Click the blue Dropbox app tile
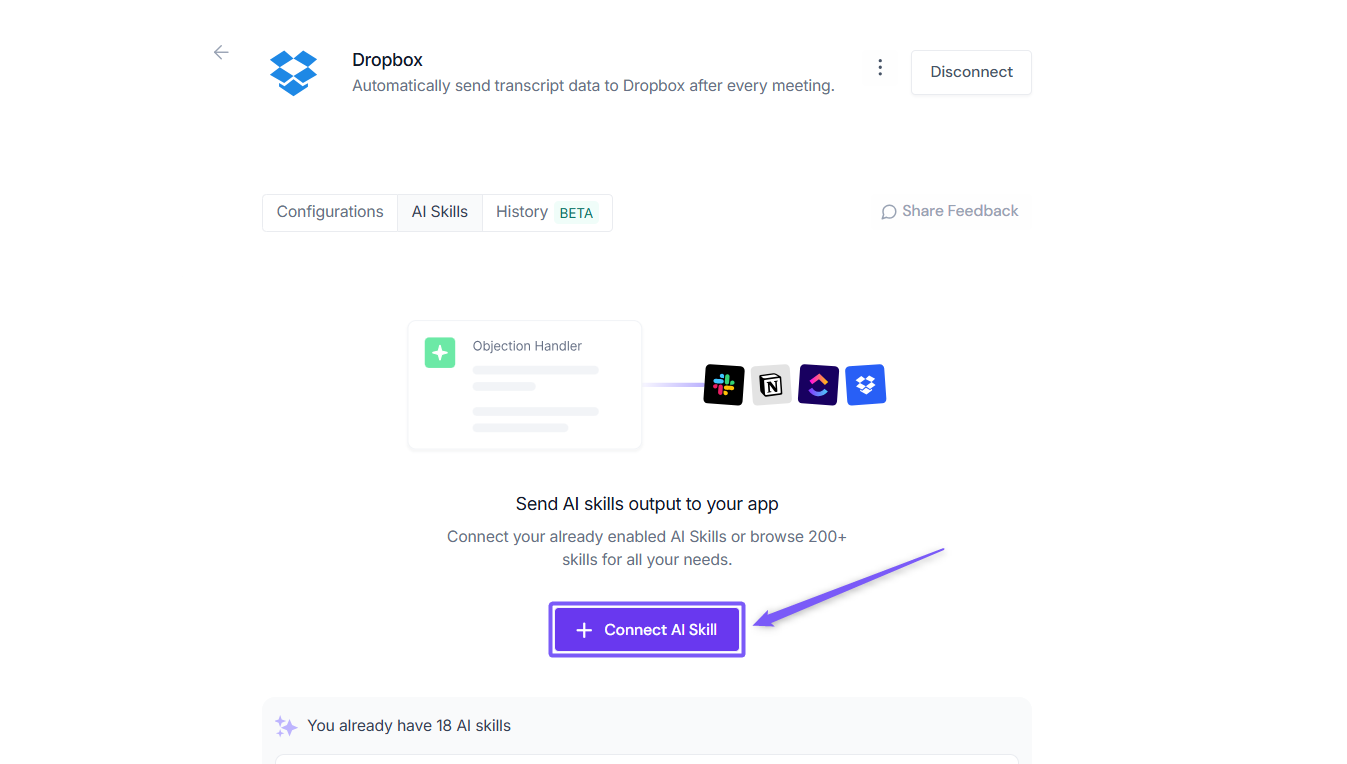Screen dimensions: 1347x764 (866, 385)
